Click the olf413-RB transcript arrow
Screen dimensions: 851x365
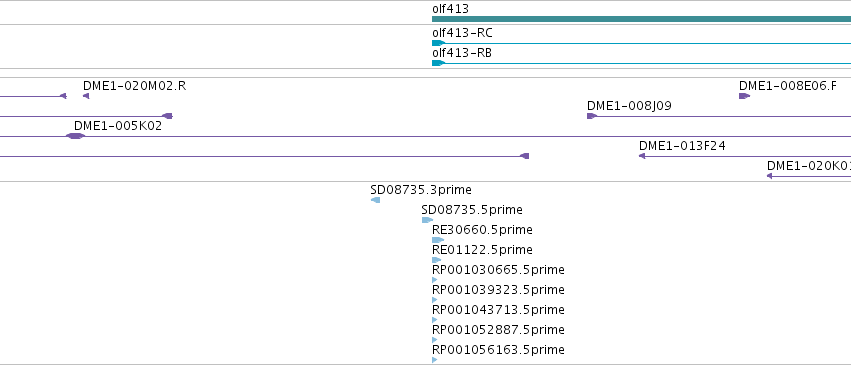coord(439,63)
